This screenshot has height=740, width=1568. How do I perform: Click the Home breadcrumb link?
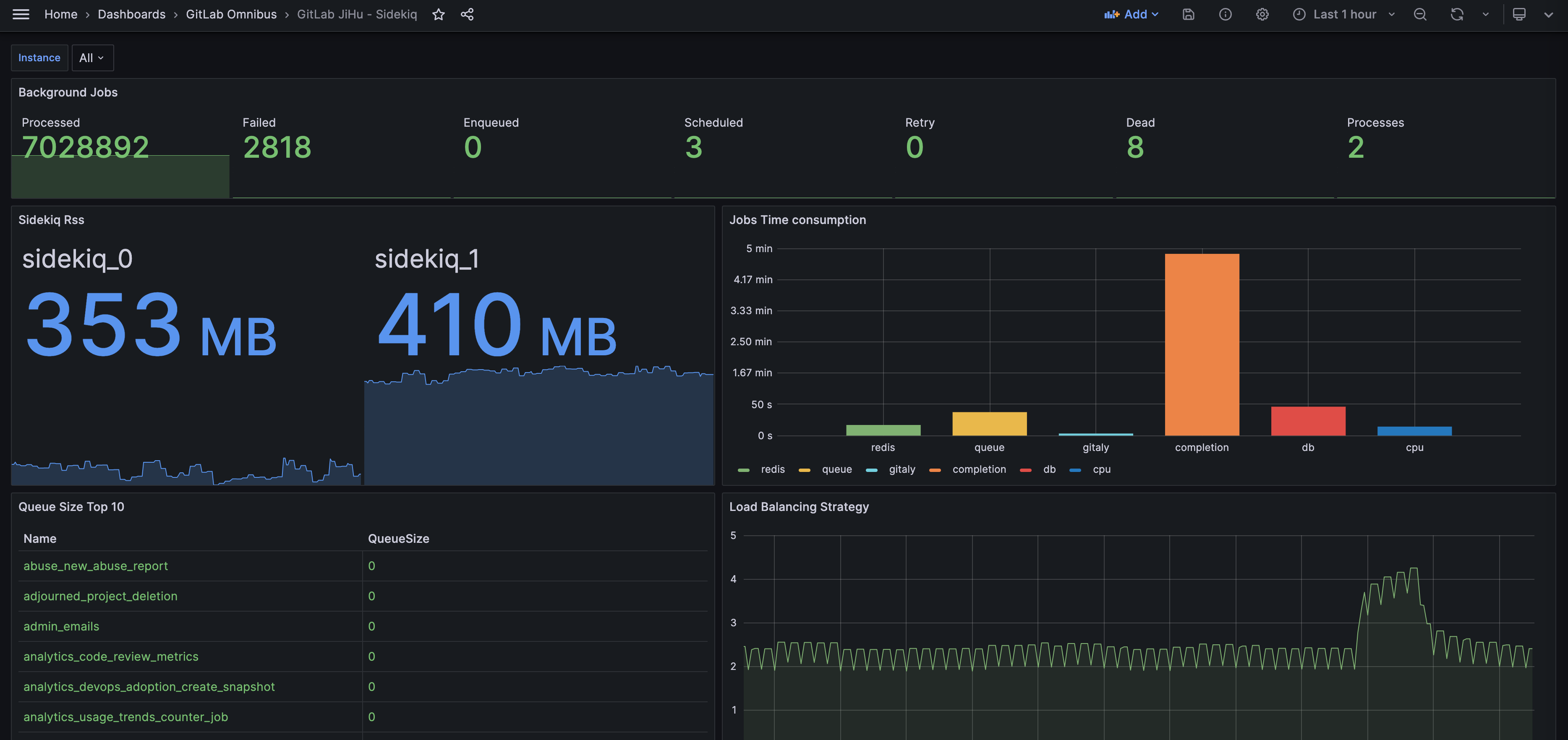60,14
